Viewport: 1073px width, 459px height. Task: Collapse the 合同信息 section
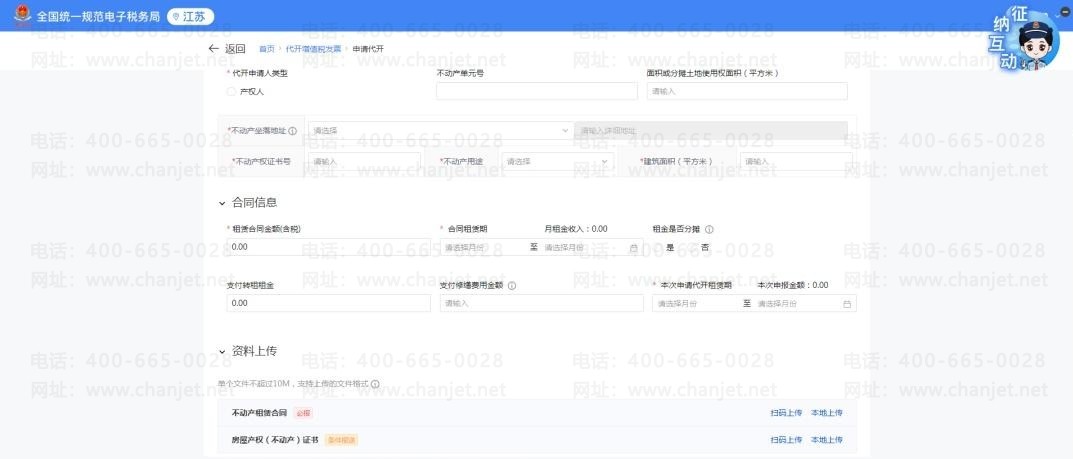pyautogui.click(x=222, y=203)
